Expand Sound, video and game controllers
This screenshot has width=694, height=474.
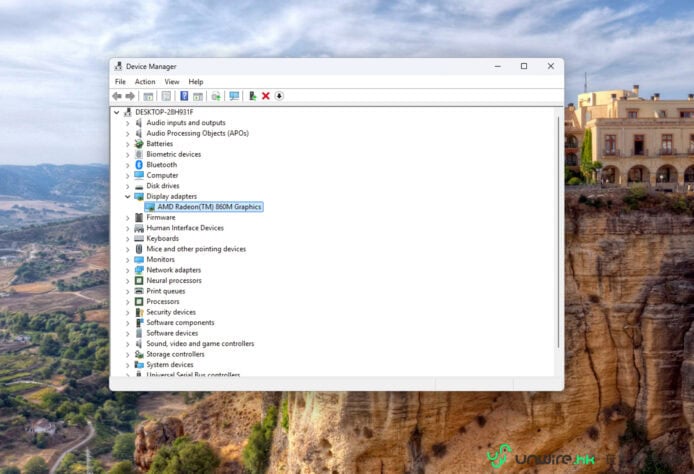coord(127,344)
